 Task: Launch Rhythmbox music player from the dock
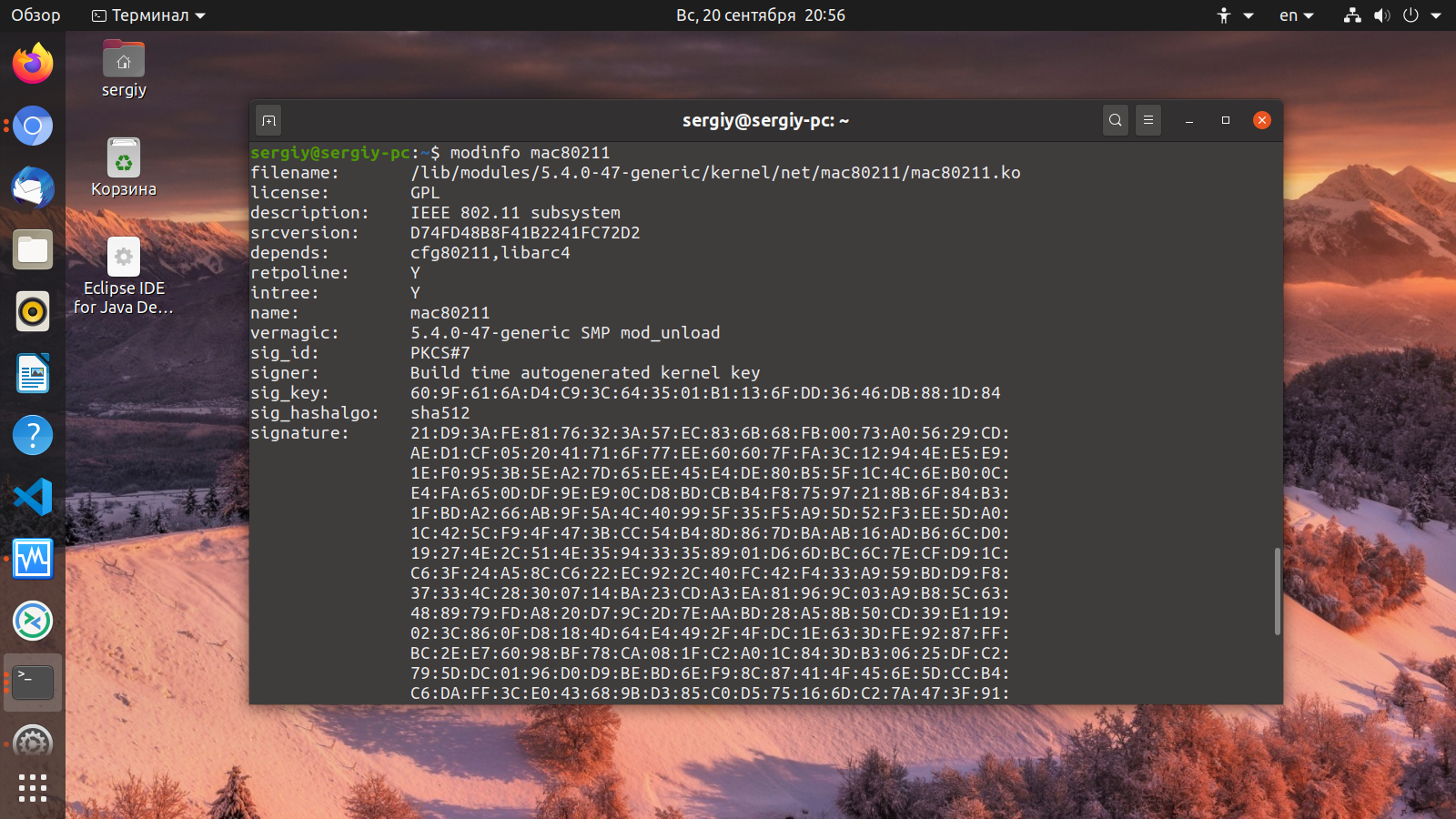pyautogui.click(x=33, y=311)
